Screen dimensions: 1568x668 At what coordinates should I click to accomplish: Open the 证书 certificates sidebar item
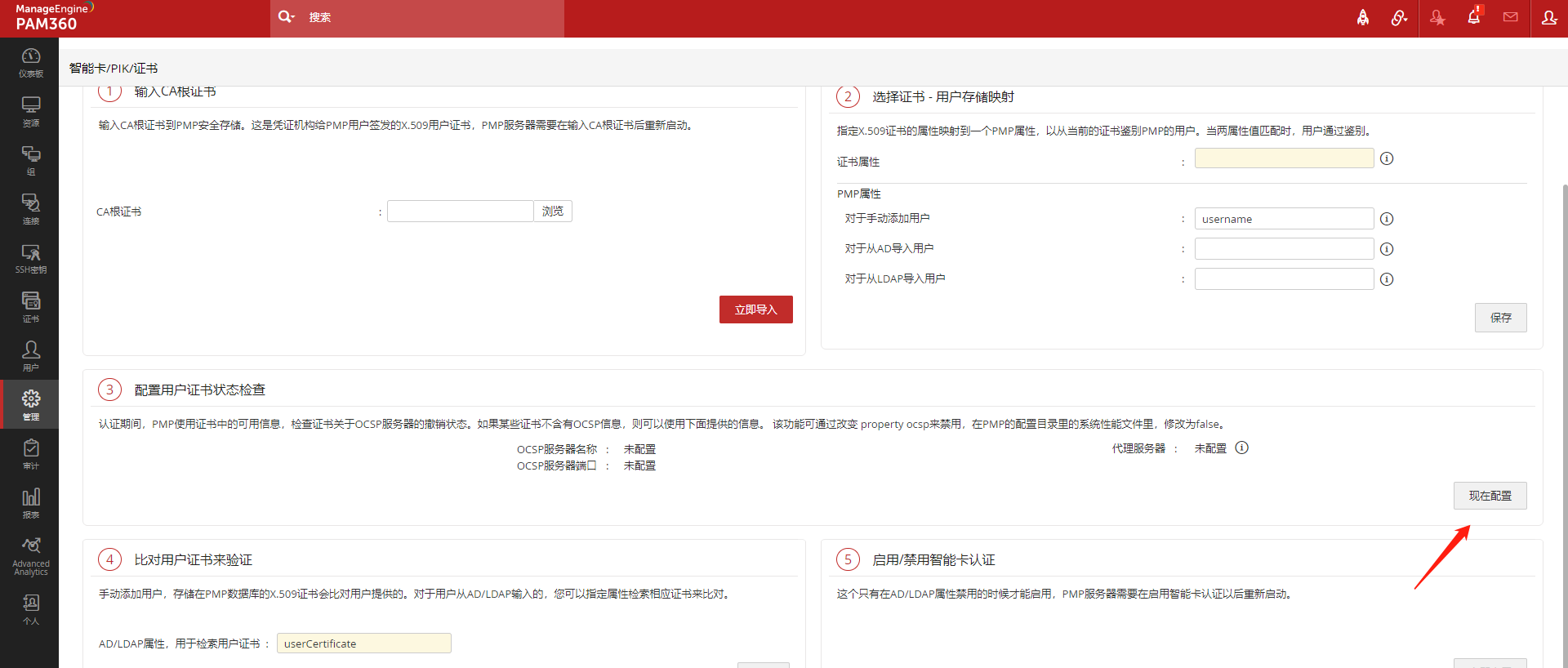(x=30, y=307)
